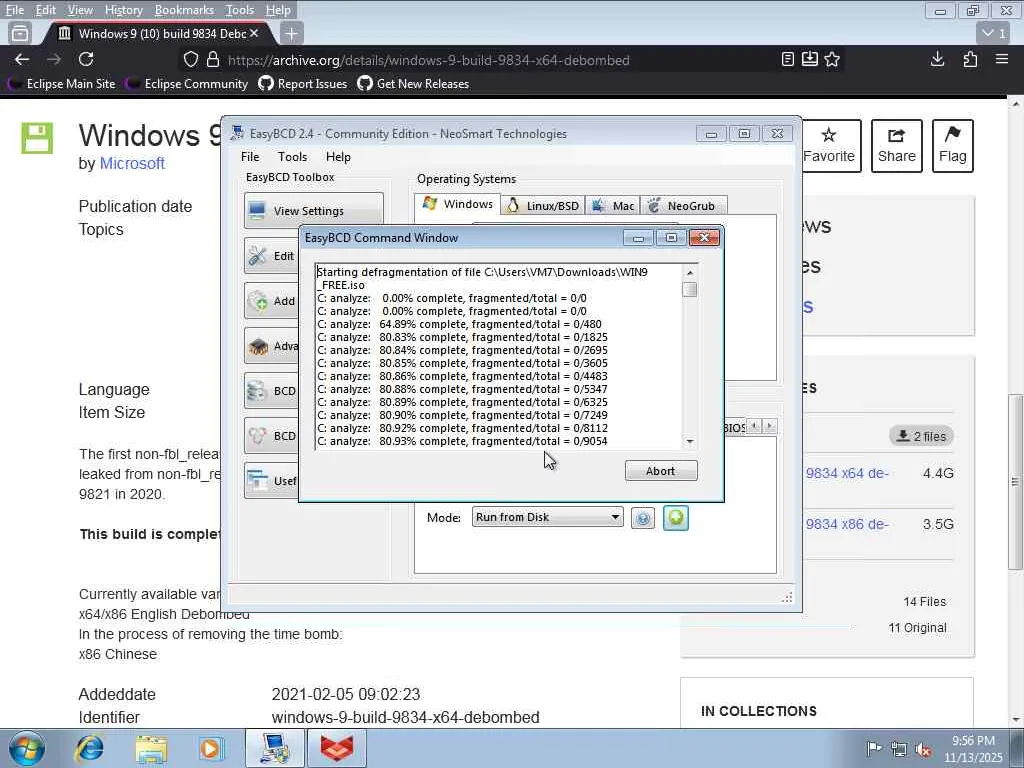1024x768 pixels.
Task: Click the green add entry button
Action: (676, 519)
